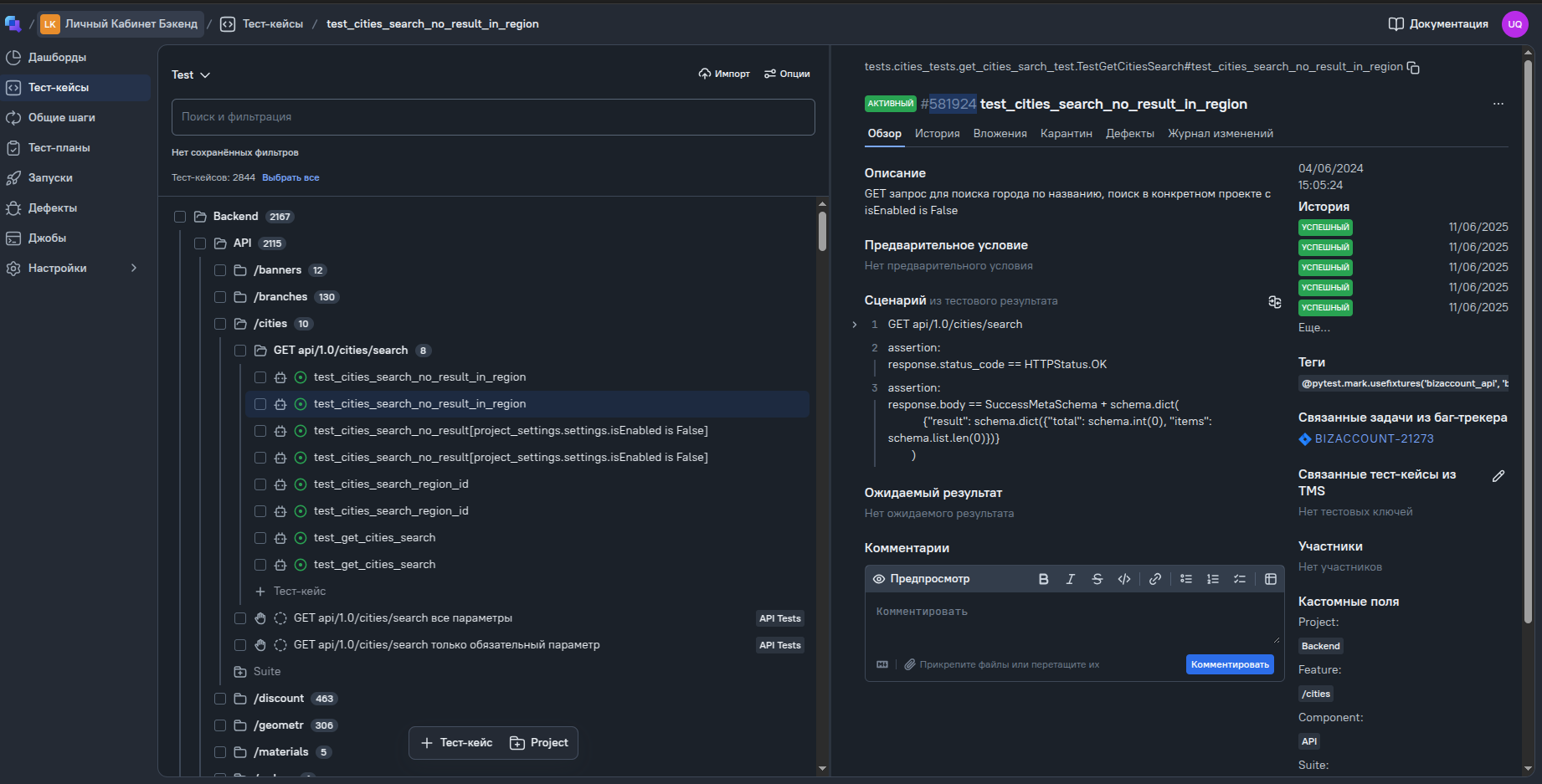Click the scenario steps icon next to Сценарий
The height and width of the screenshot is (784, 1542).
click(1274, 302)
